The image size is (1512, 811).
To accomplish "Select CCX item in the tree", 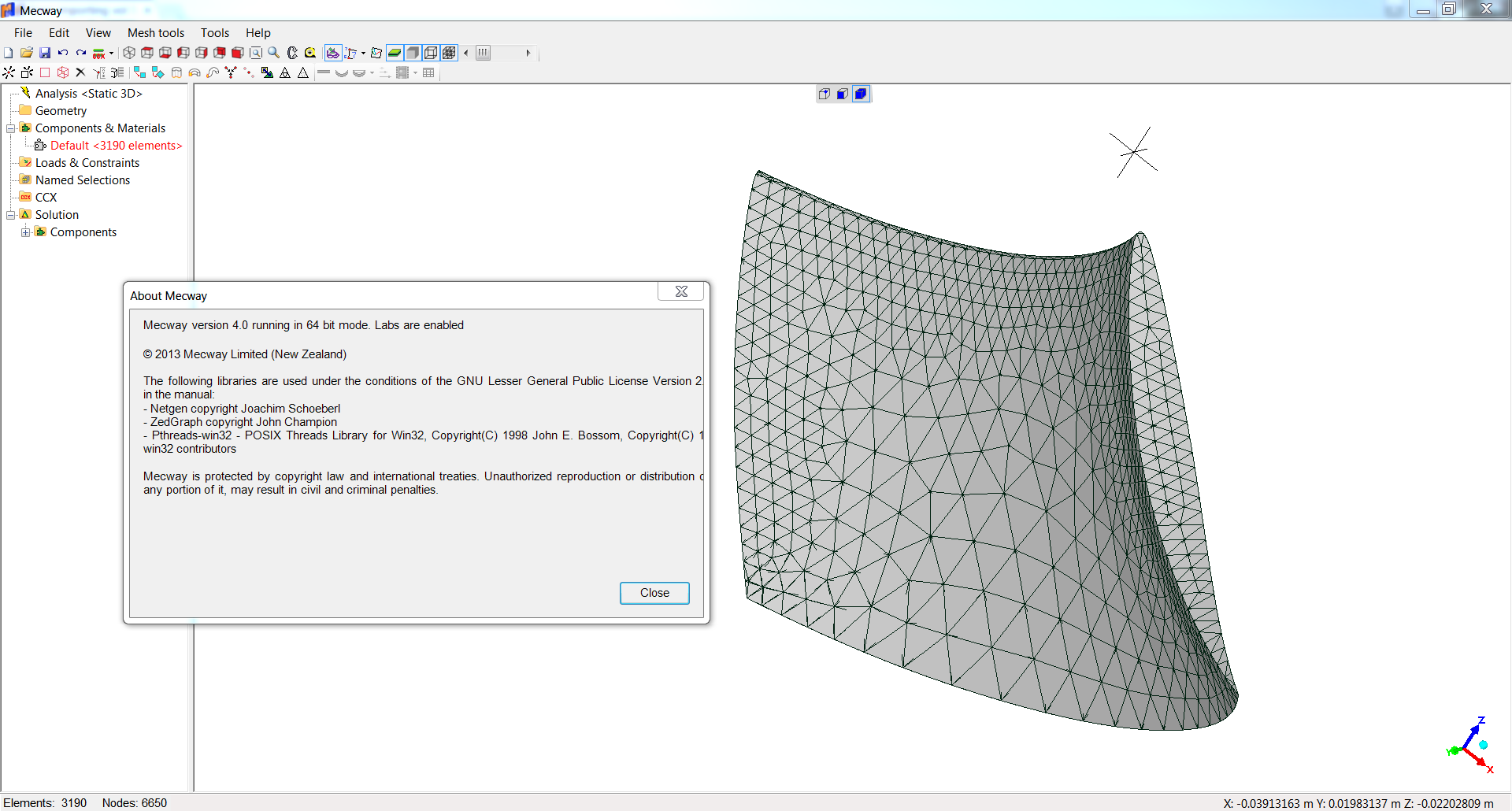I will coord(46,198).
